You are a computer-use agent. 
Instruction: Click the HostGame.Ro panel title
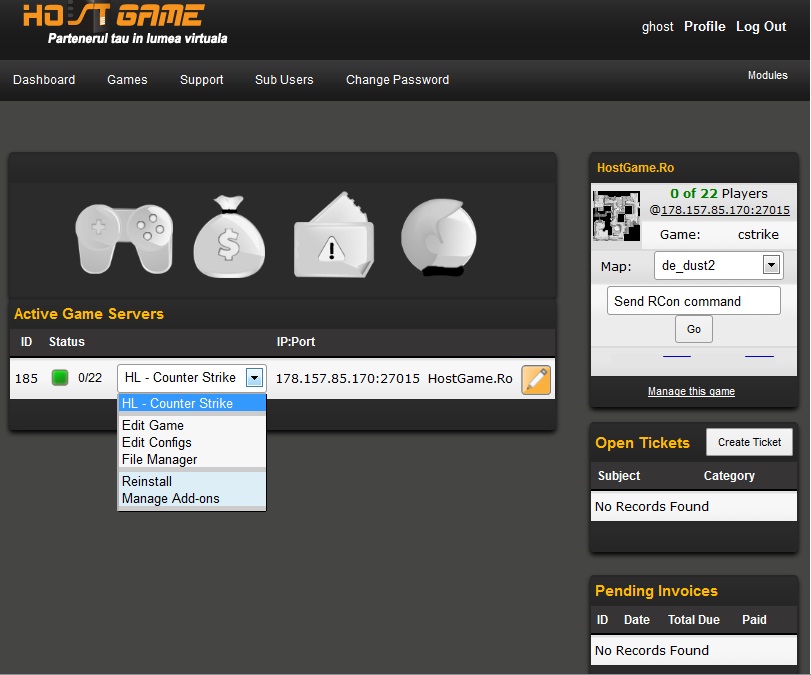click(x=635, y=168)
